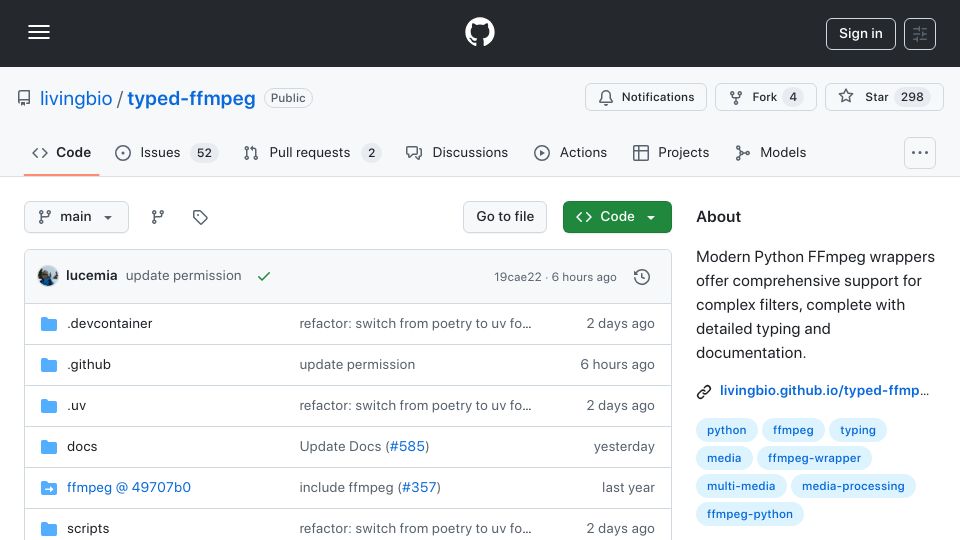Open the .devcontainer folder
Image resolution: width=960 pixels, height=540 pixels.
point(110,323)
